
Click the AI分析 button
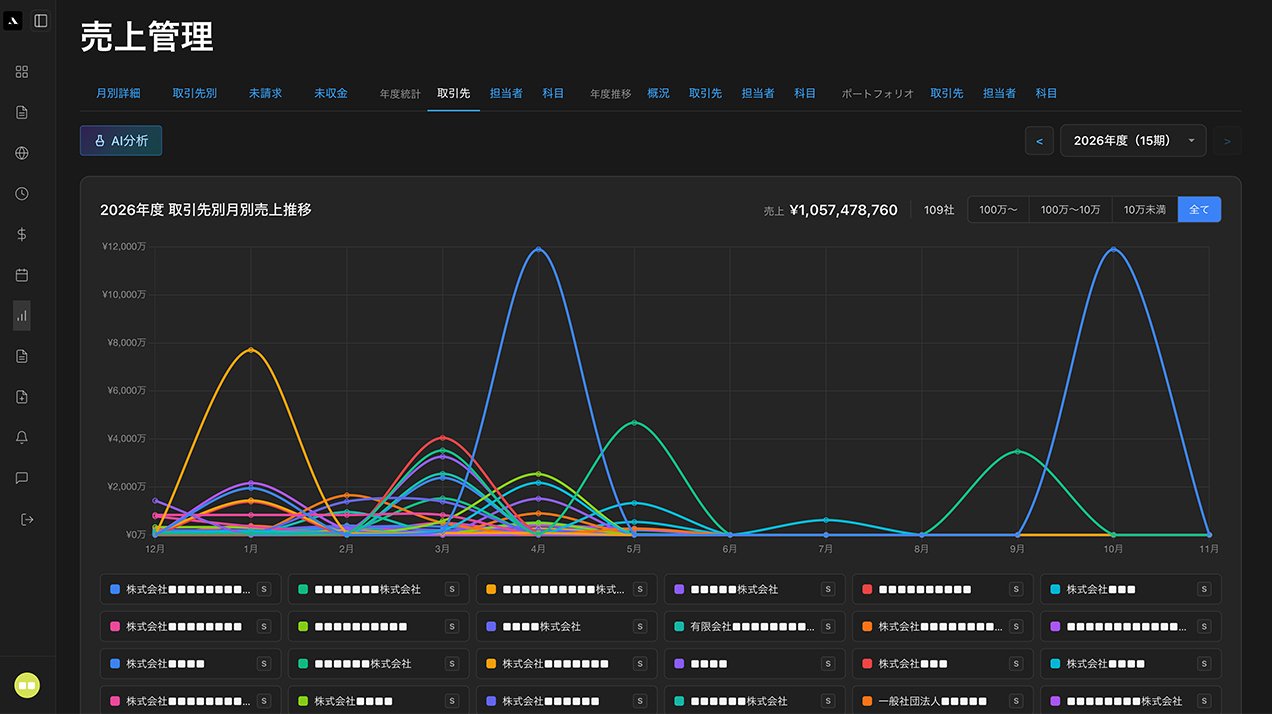[x=121, y=141]
